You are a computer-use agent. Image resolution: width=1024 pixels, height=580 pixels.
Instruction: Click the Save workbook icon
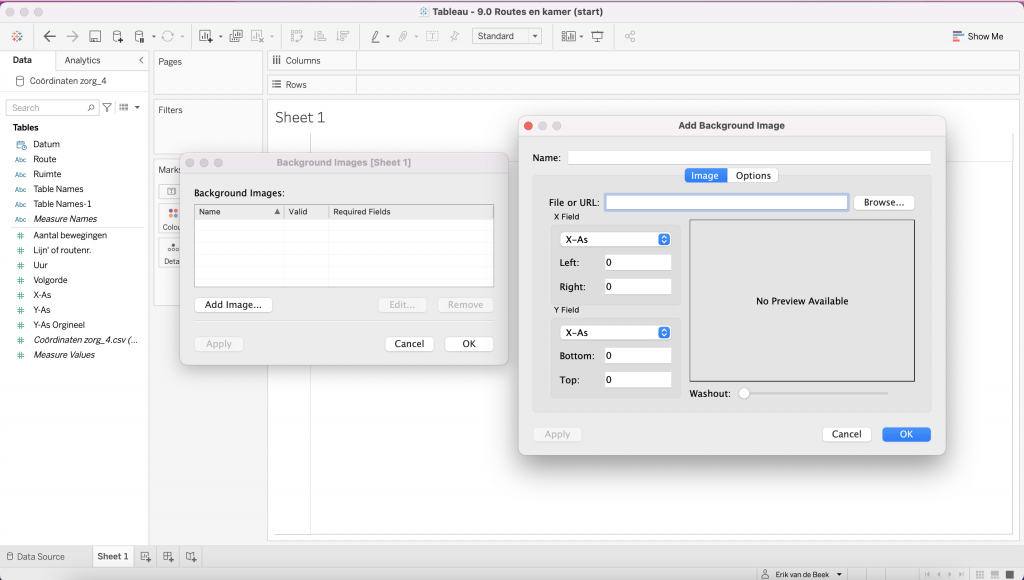click(95, 36)
